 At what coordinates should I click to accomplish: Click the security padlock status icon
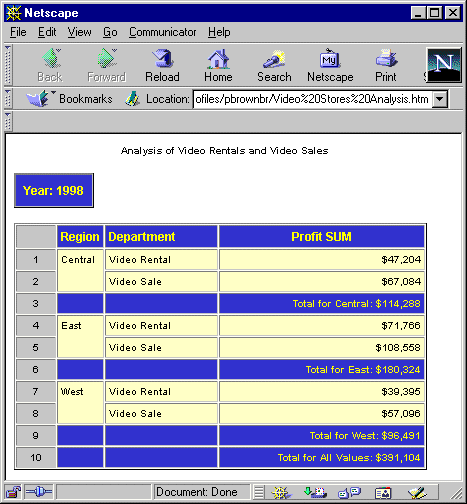pos(13,492)
